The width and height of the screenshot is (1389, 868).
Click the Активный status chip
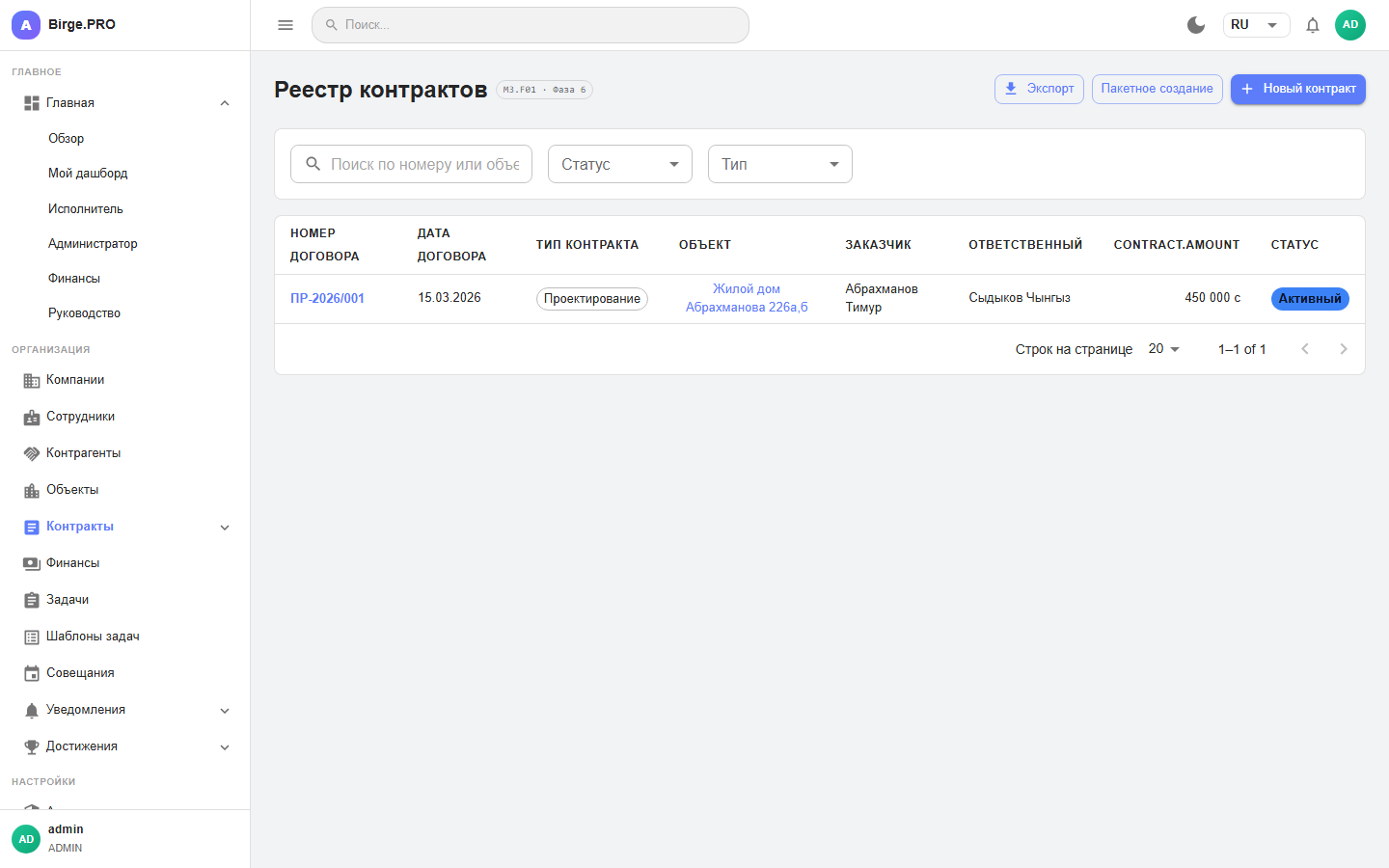[1309, 298]
